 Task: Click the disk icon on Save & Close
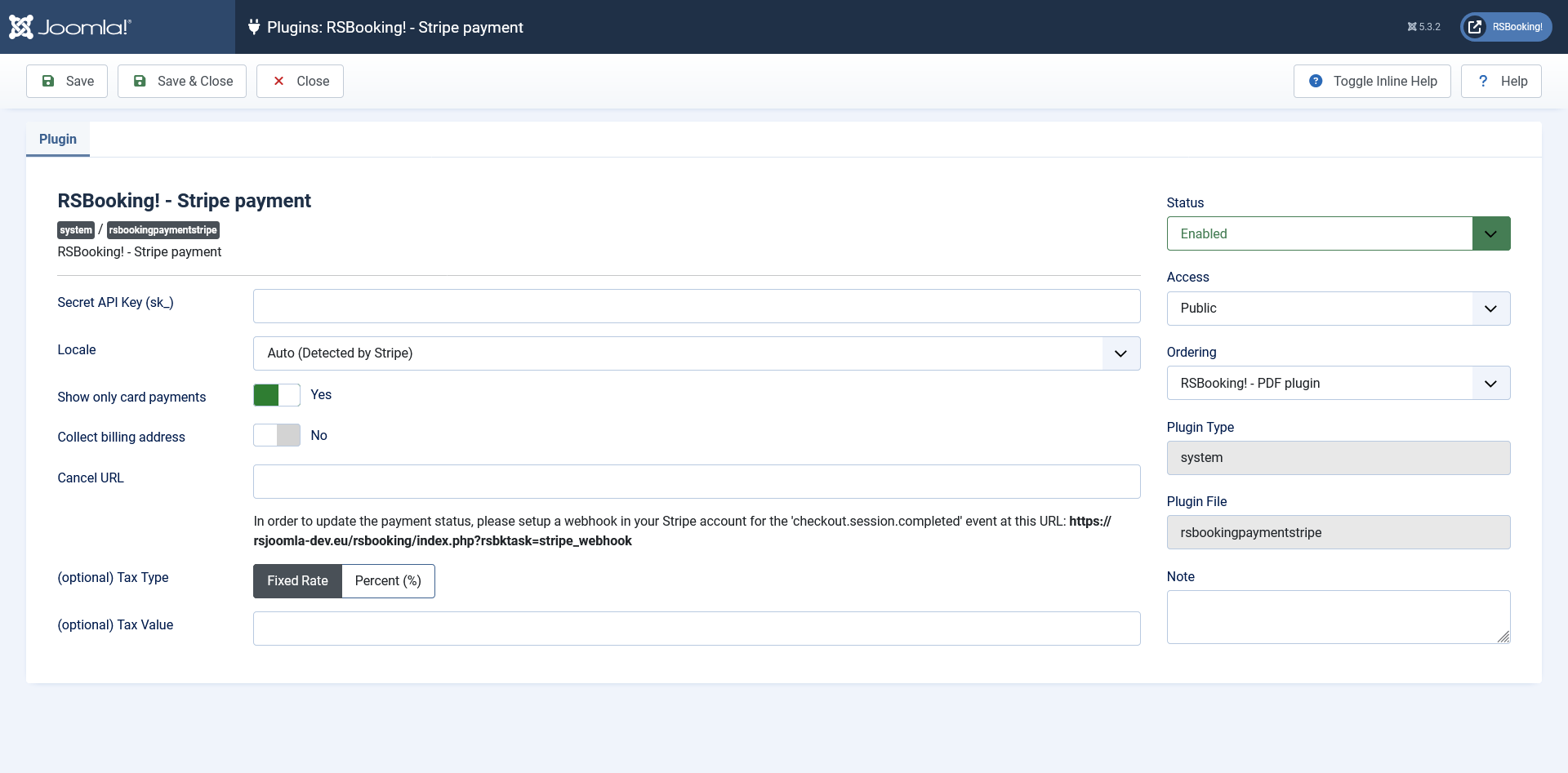pyautogui.click(x=140, y=81)
